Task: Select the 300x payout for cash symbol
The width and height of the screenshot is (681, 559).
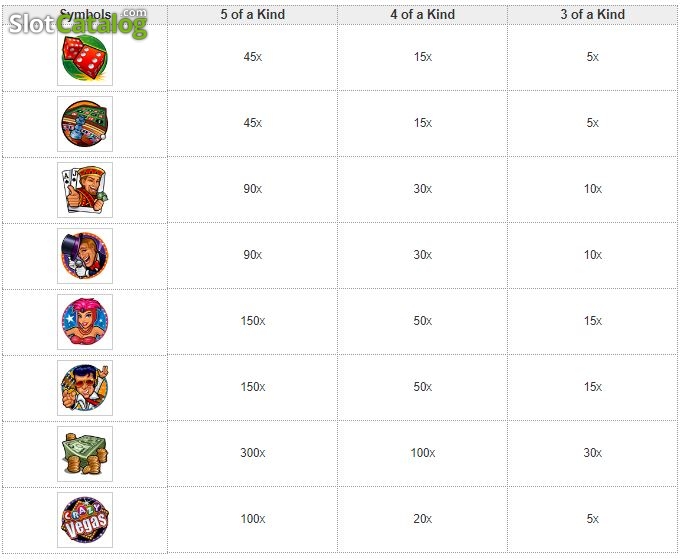Action: [x=253, y=453]
